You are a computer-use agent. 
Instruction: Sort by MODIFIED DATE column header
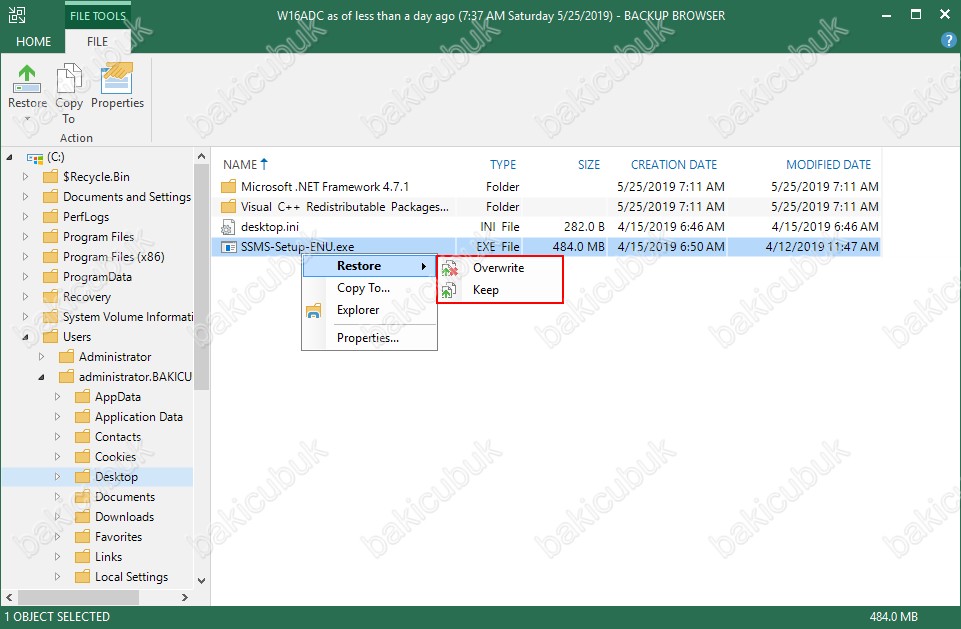[x=828, y=164]
